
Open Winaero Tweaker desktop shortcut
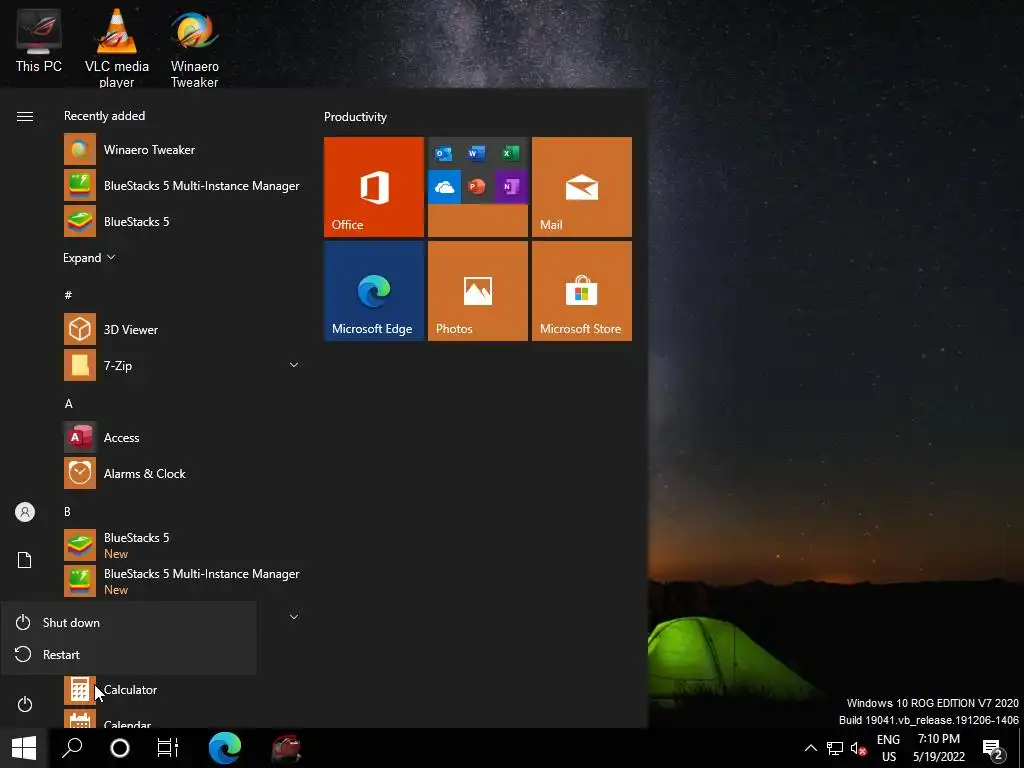194,47
